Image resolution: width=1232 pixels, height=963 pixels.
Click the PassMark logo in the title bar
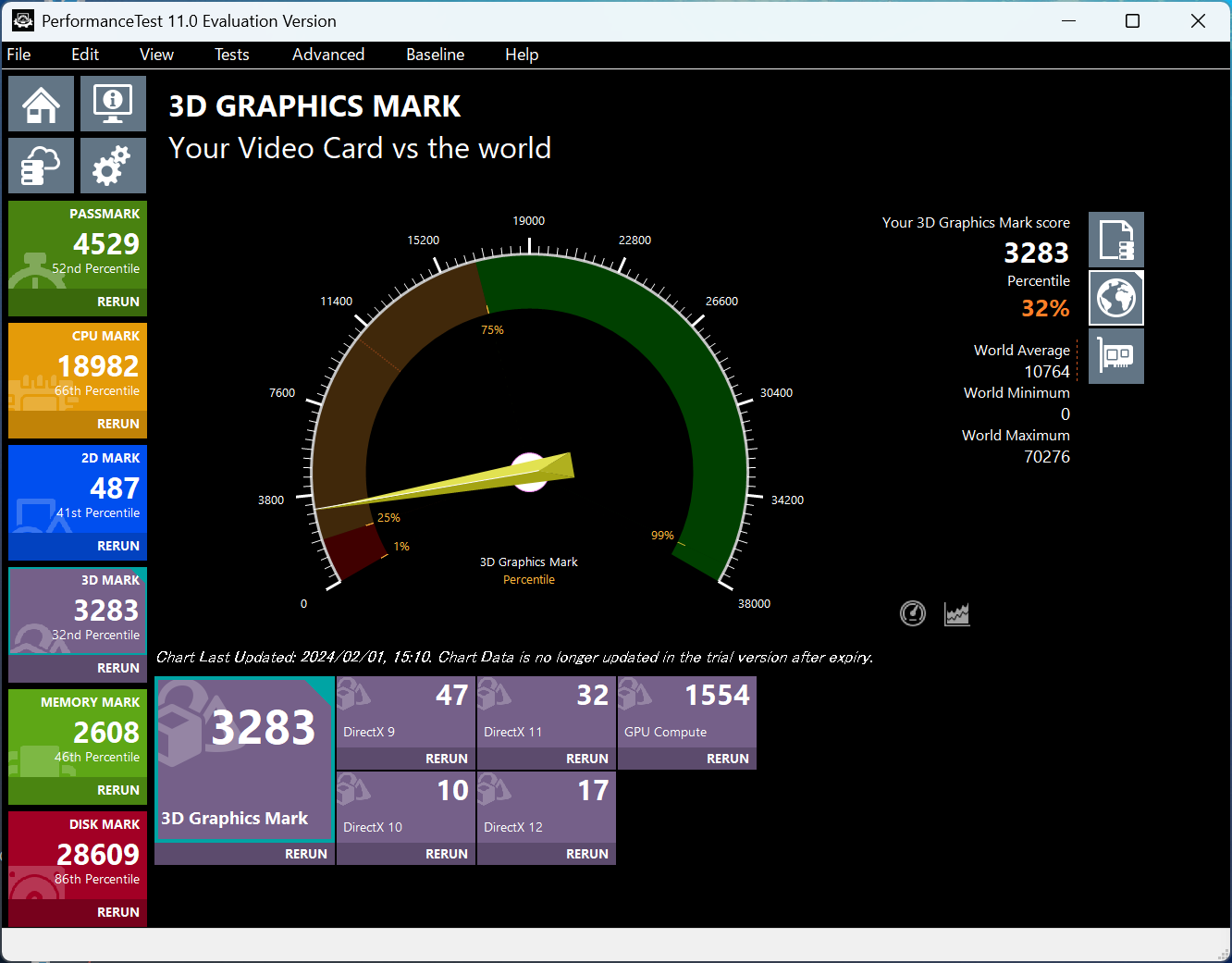coord(22,19)
